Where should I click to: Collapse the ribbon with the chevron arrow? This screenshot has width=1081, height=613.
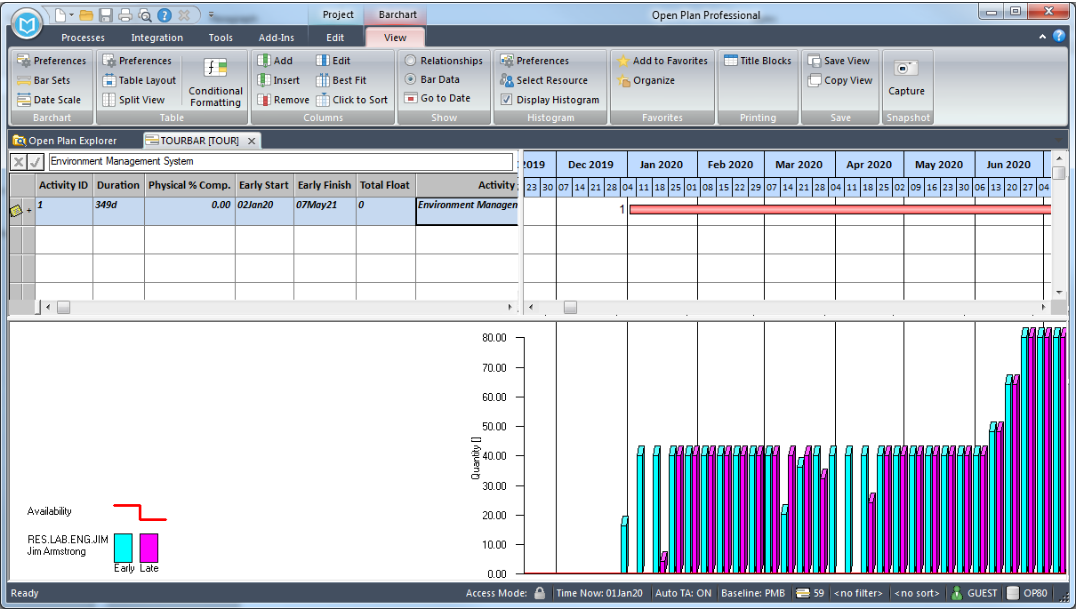coord(1043,36)
